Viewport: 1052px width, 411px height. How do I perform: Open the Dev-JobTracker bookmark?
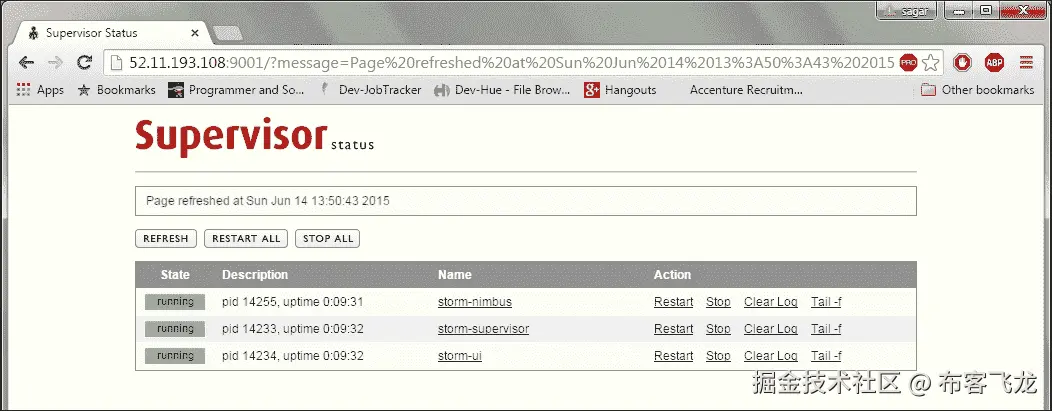(x=371, y=90)
